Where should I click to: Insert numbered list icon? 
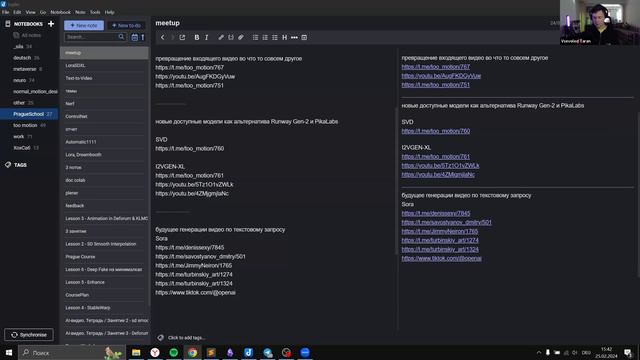tap(265, 37)
